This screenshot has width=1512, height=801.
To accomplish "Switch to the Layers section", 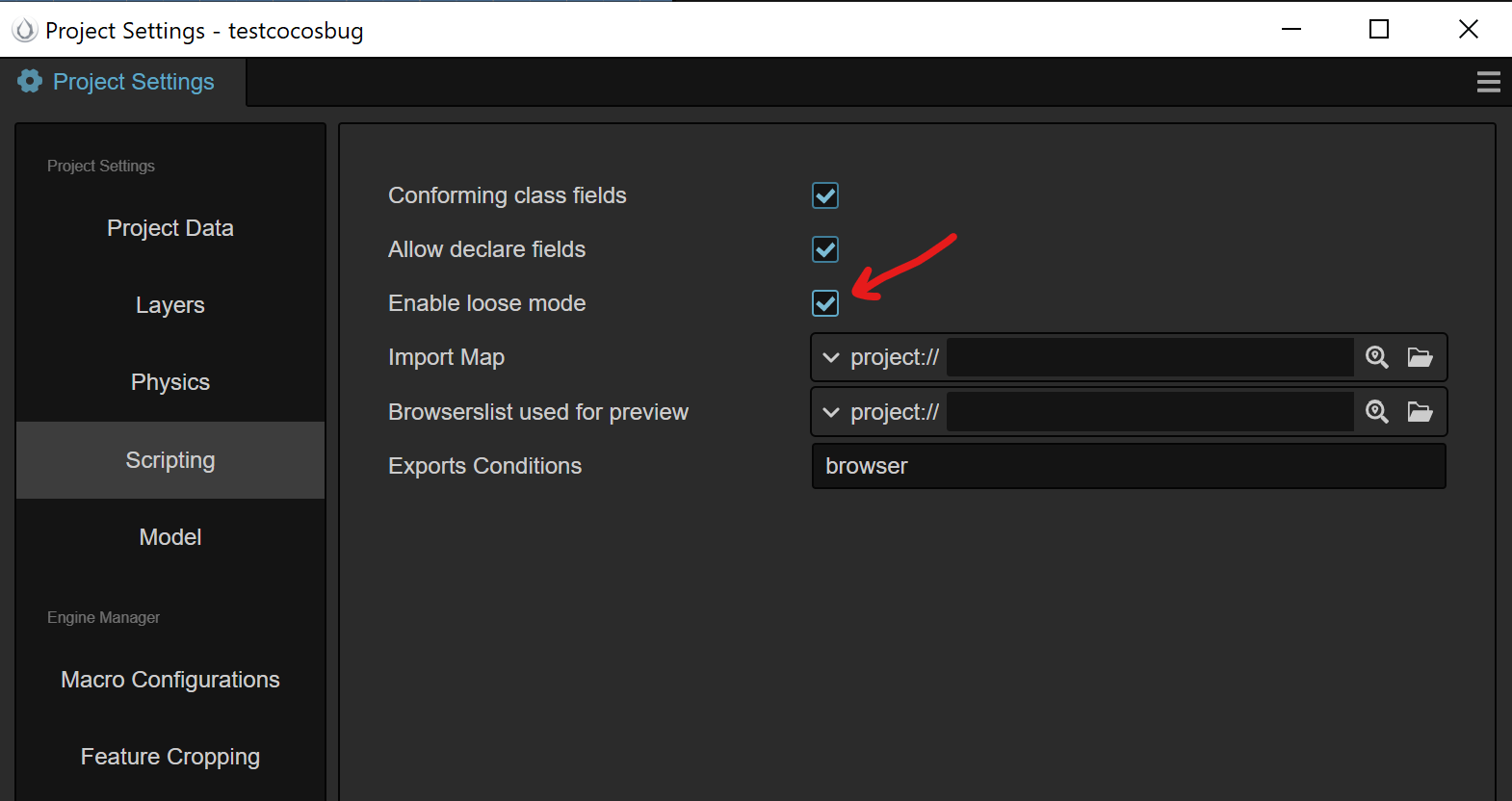I will (x=170, y=305).
